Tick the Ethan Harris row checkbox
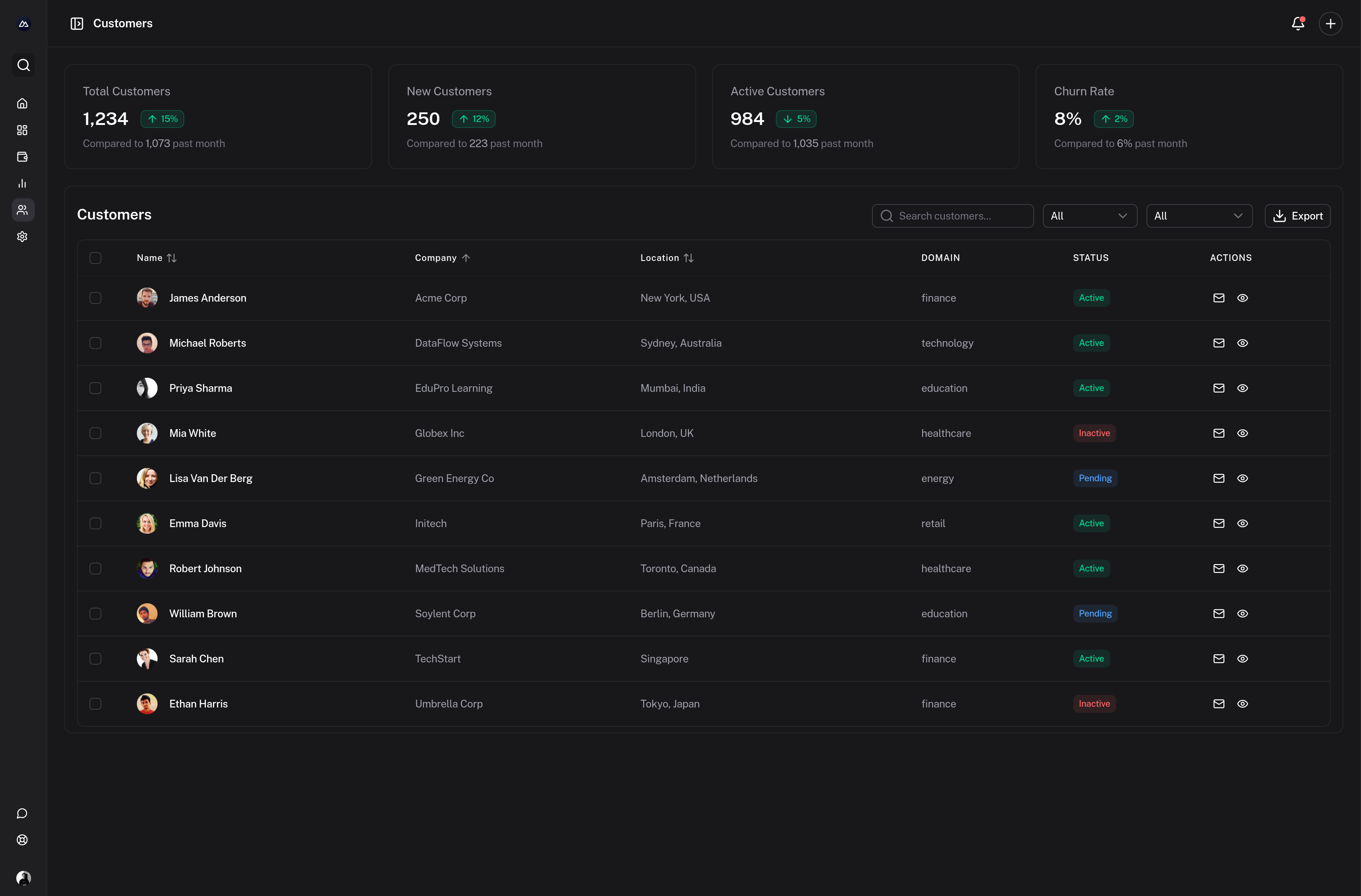The height and width of the screenshot is (896, 1361). click(95, 703)
